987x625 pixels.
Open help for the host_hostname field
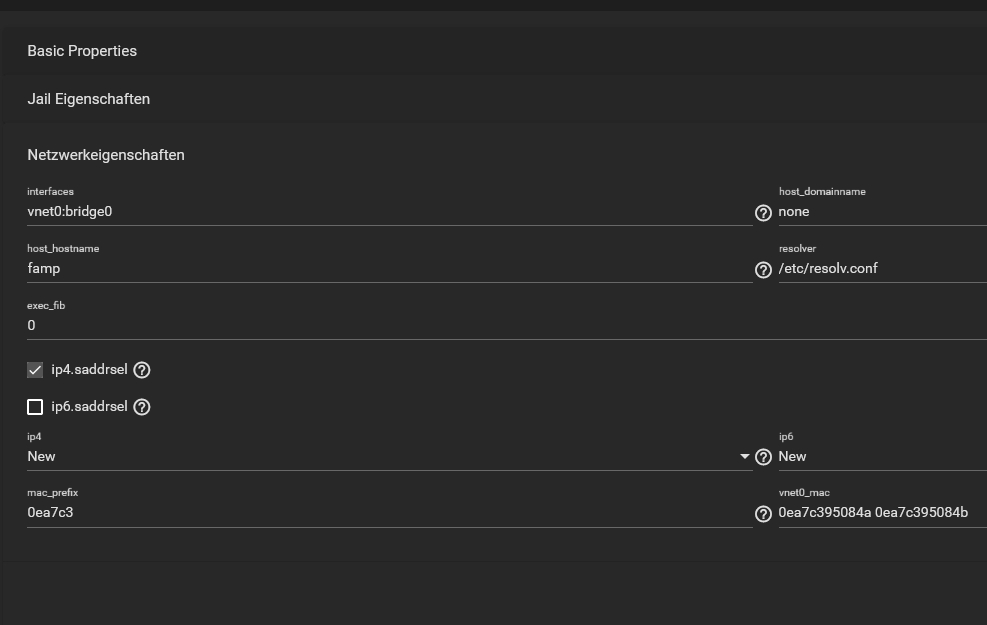[x=763, y=270]
